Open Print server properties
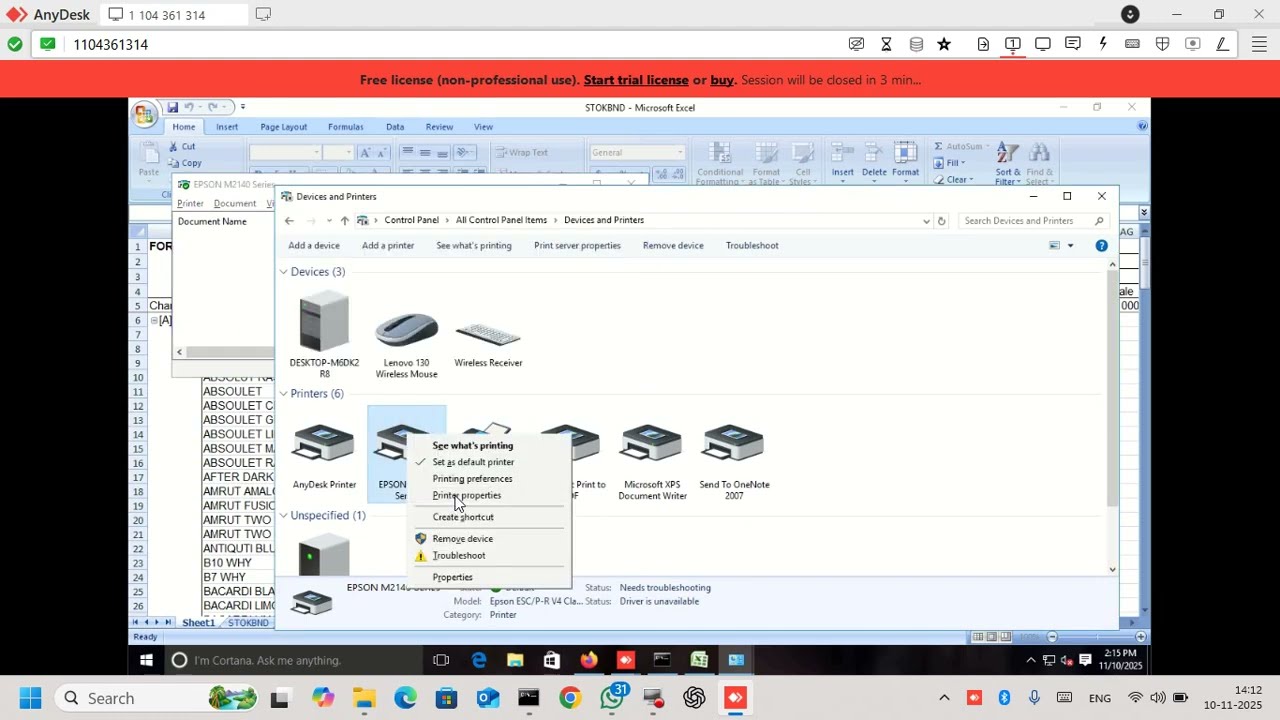Screen dimensions: 1280x720 point(577,245)
